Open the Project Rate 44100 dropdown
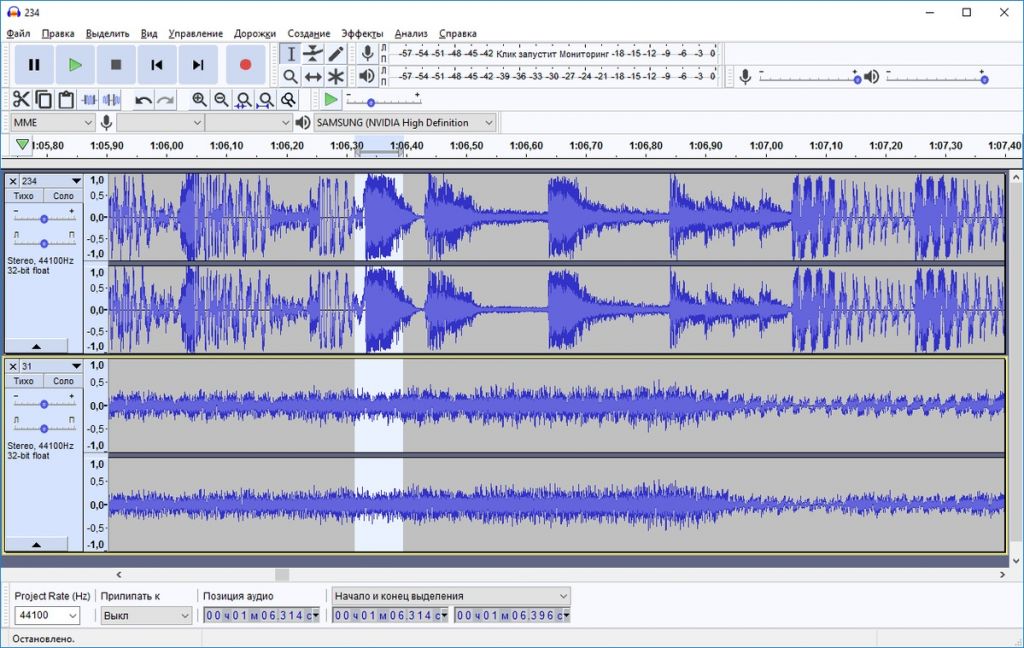 pos(47,616)
